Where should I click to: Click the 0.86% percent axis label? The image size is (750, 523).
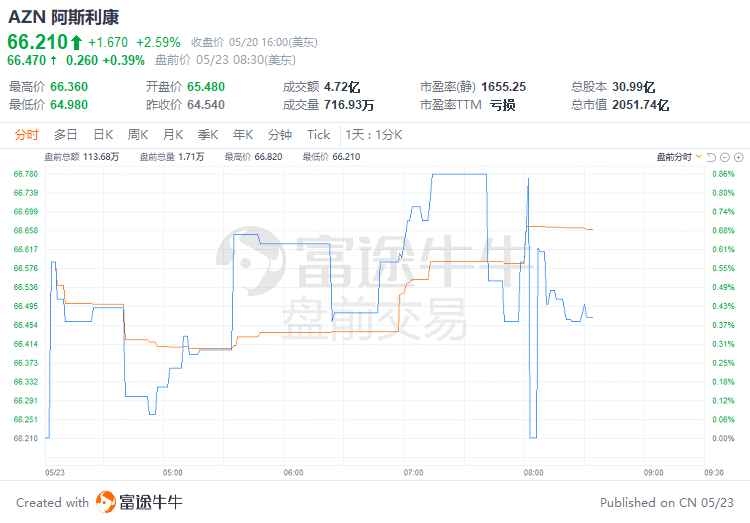(x=723, y=174)
